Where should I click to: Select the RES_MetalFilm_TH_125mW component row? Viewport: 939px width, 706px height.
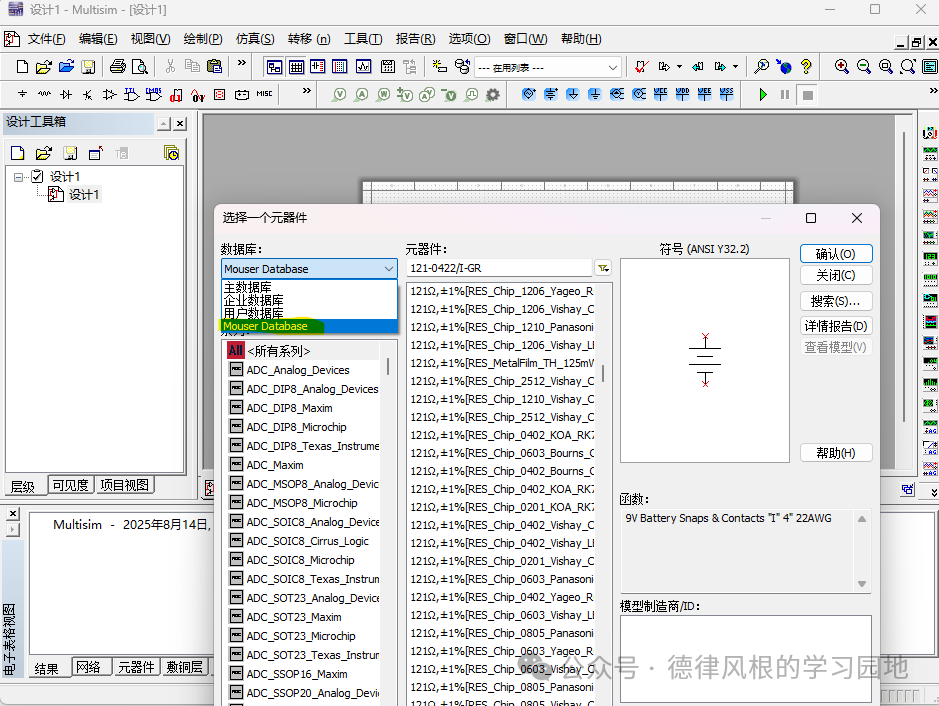click(x=502, y=363)
